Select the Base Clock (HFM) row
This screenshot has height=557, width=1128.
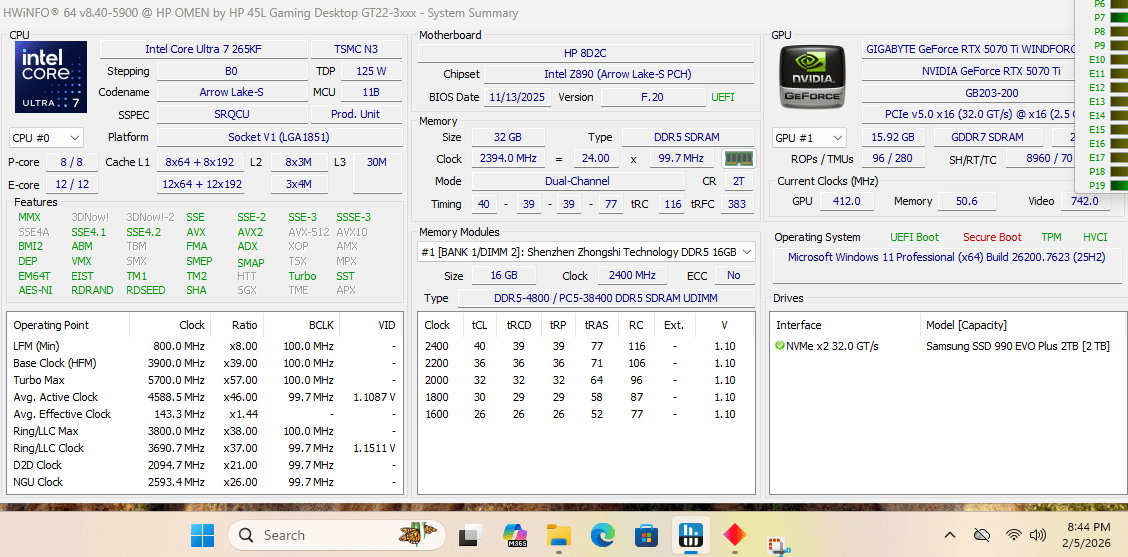pyautogui.click(x=205, y=363)
